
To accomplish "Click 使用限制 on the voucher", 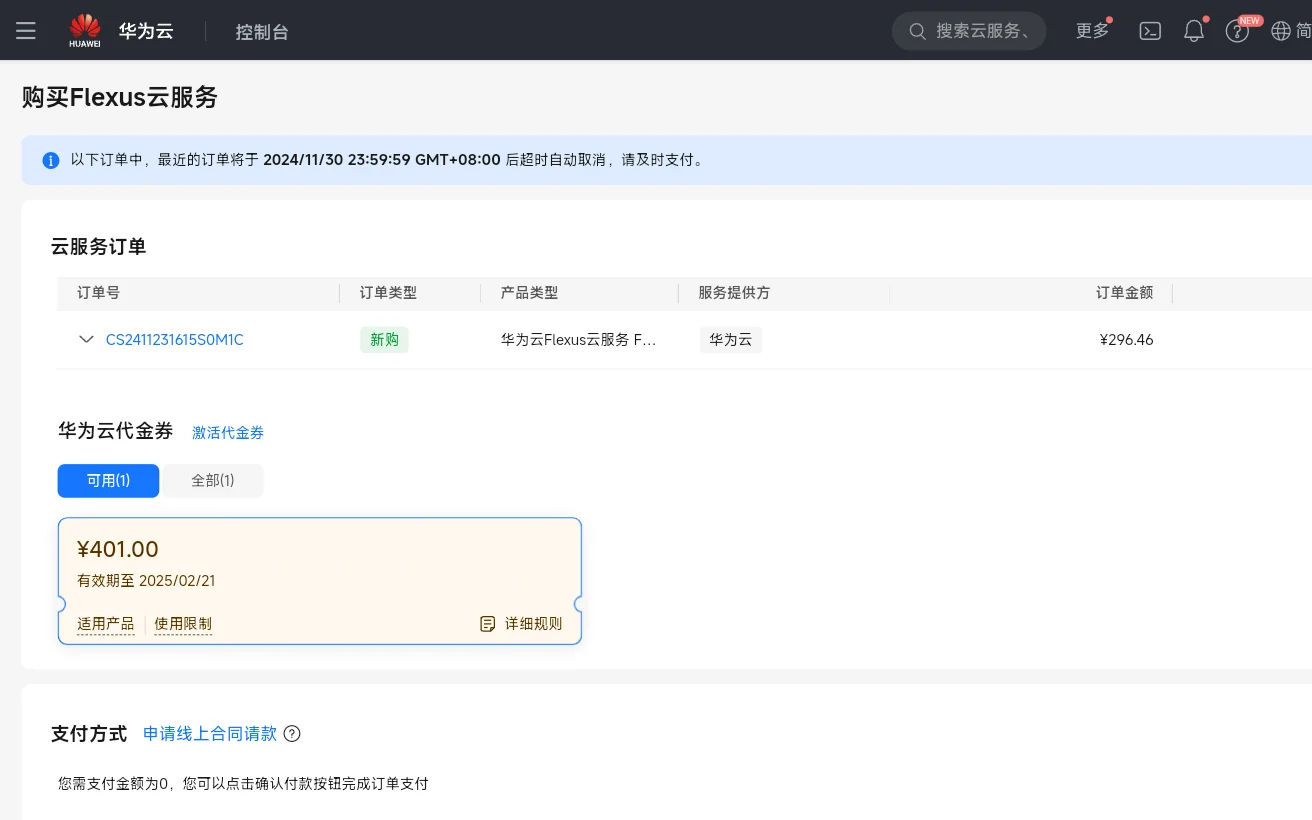I will 183,624.
